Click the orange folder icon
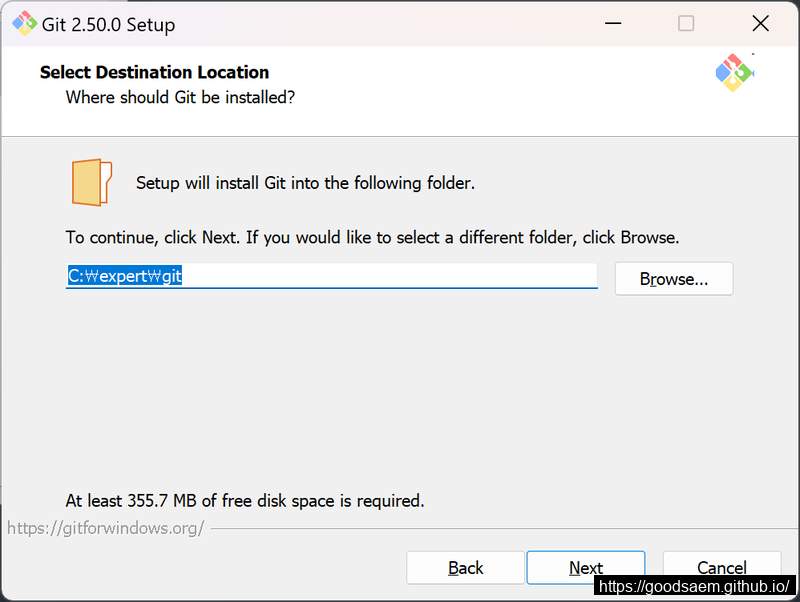This screenshot has height=602, width=800. point(92,182)
